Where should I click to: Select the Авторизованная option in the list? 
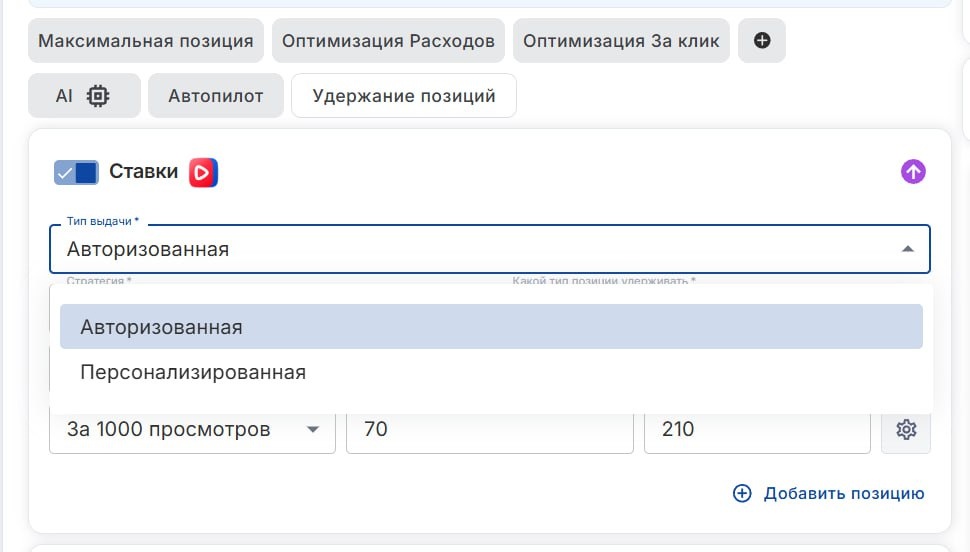point(491,327)
